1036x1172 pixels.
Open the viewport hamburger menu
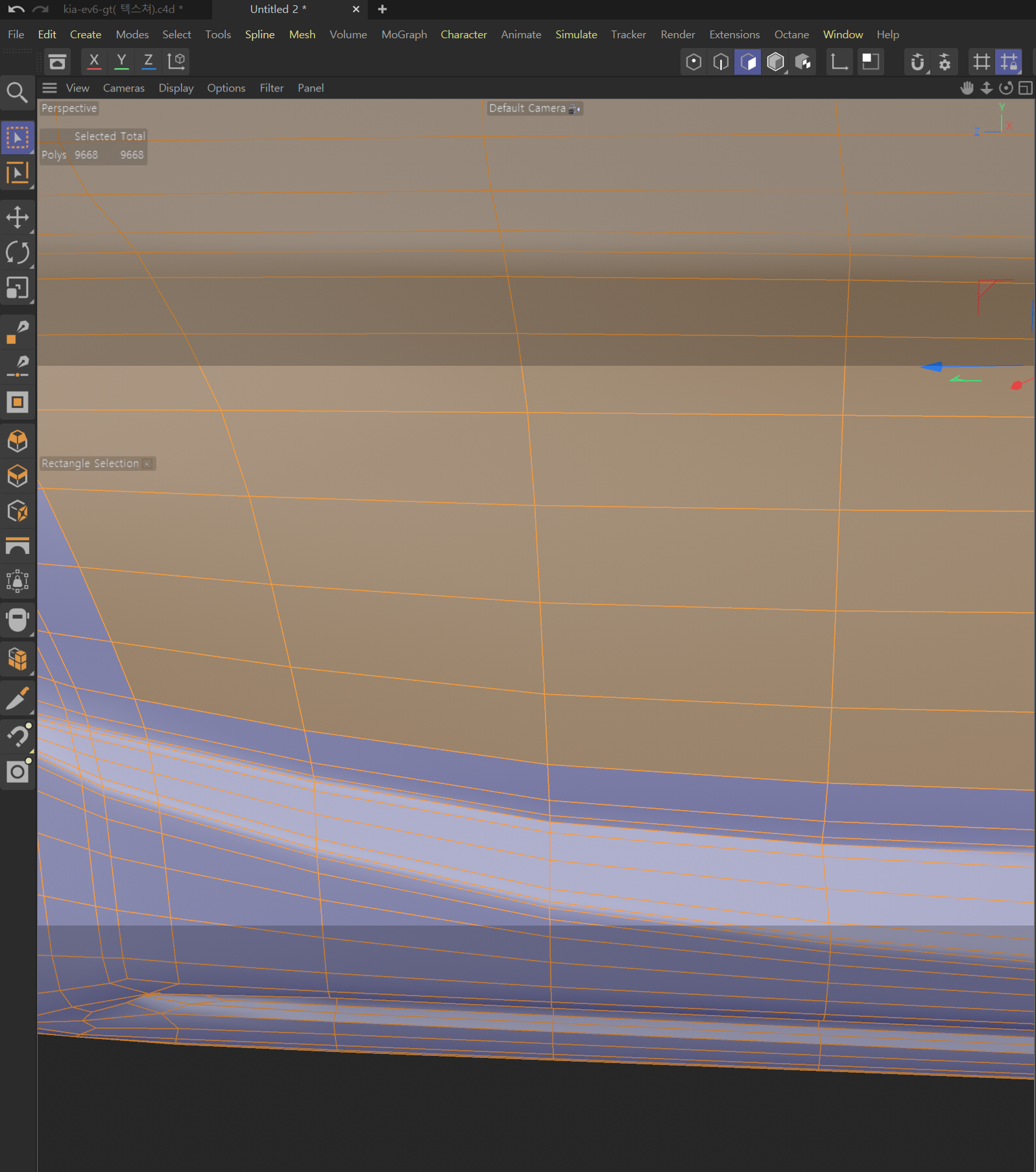click(x=49, y=88)
